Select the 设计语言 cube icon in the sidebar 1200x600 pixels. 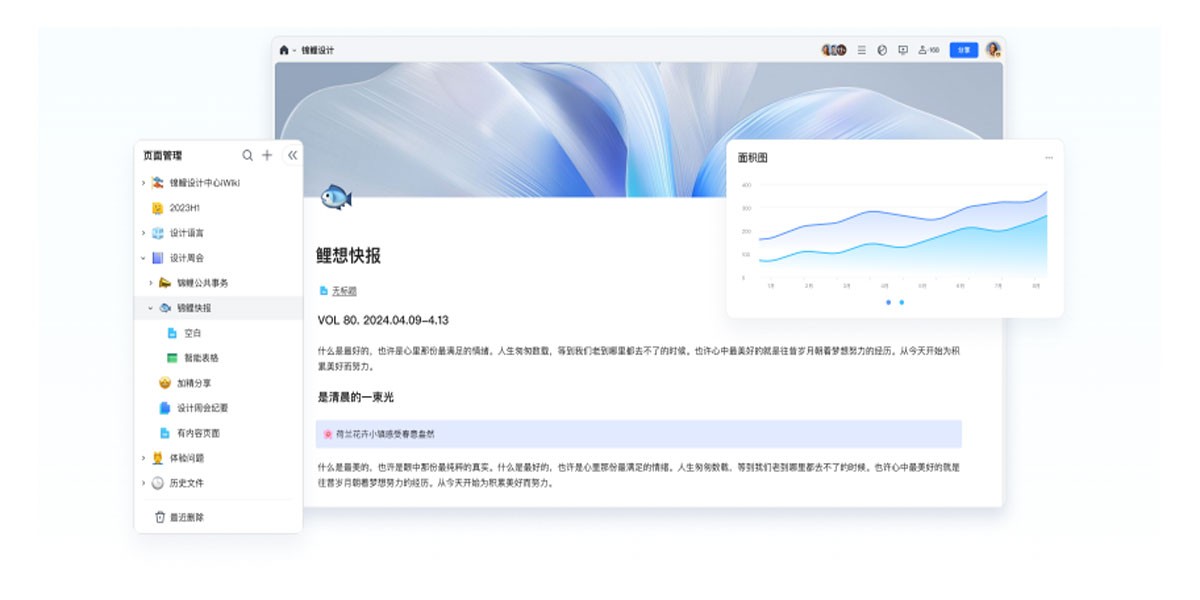click(x=157, y=233)
